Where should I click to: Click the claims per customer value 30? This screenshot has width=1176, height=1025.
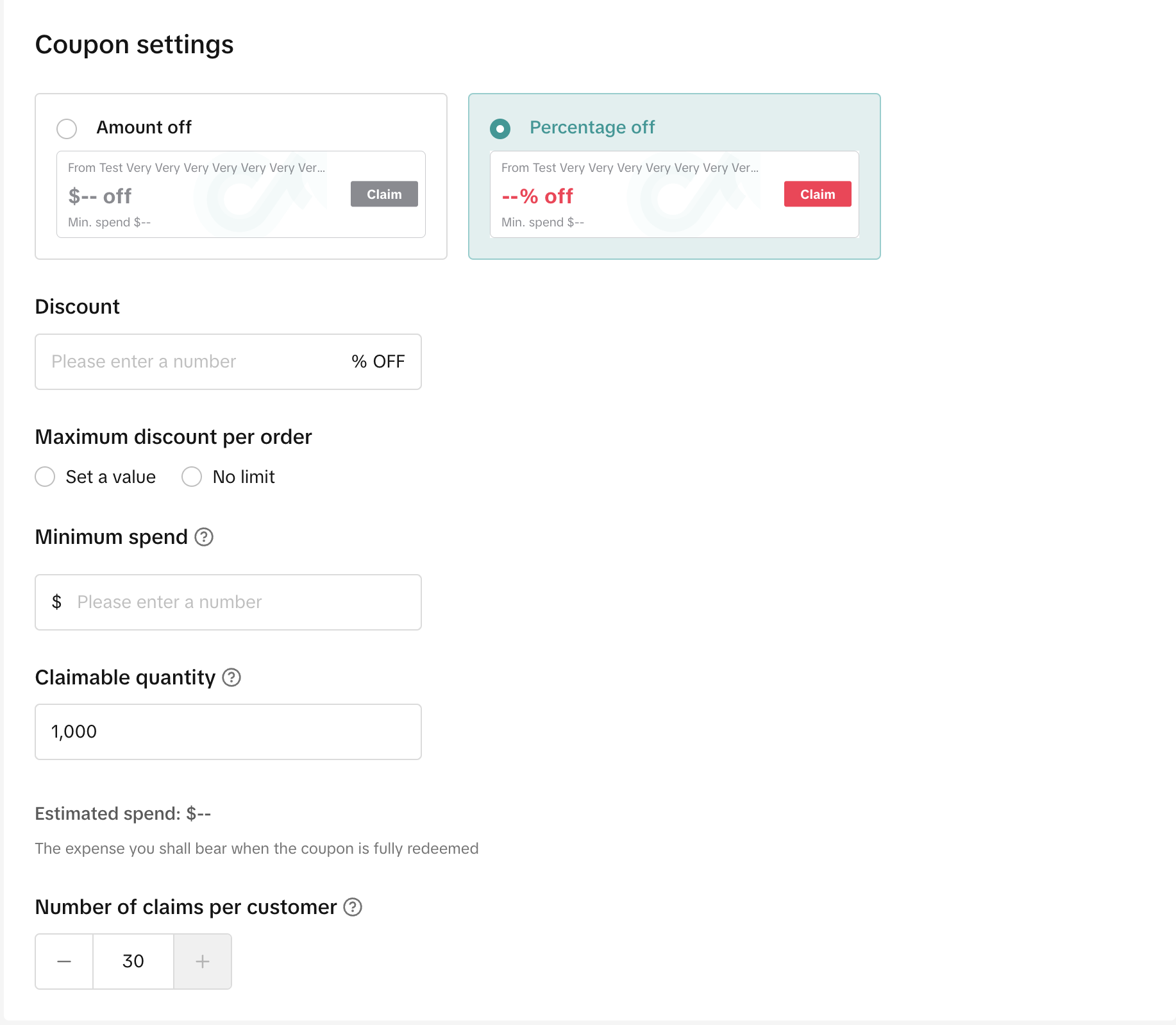(133, 961)
